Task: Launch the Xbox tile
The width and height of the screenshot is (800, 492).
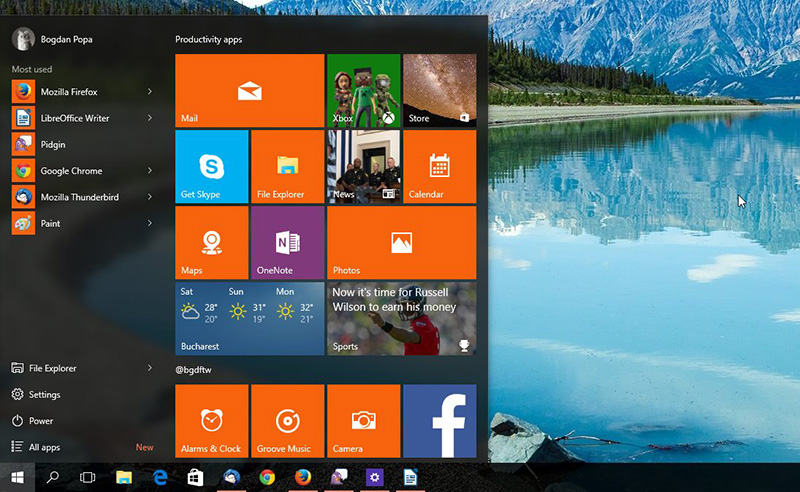Action: (x=364, y=90)
